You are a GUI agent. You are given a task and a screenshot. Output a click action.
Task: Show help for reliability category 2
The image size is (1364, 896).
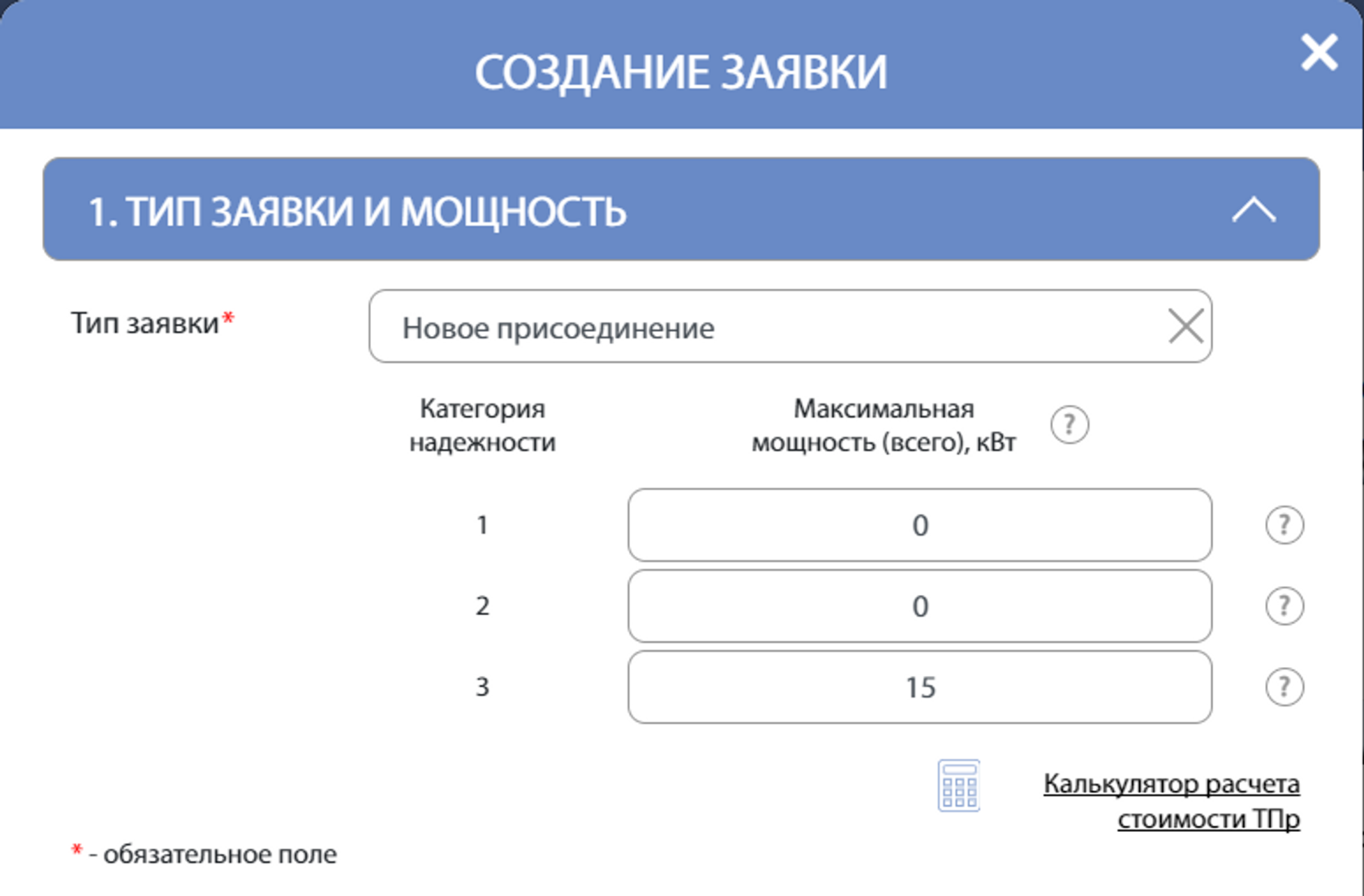click(x=1284, y=606)
